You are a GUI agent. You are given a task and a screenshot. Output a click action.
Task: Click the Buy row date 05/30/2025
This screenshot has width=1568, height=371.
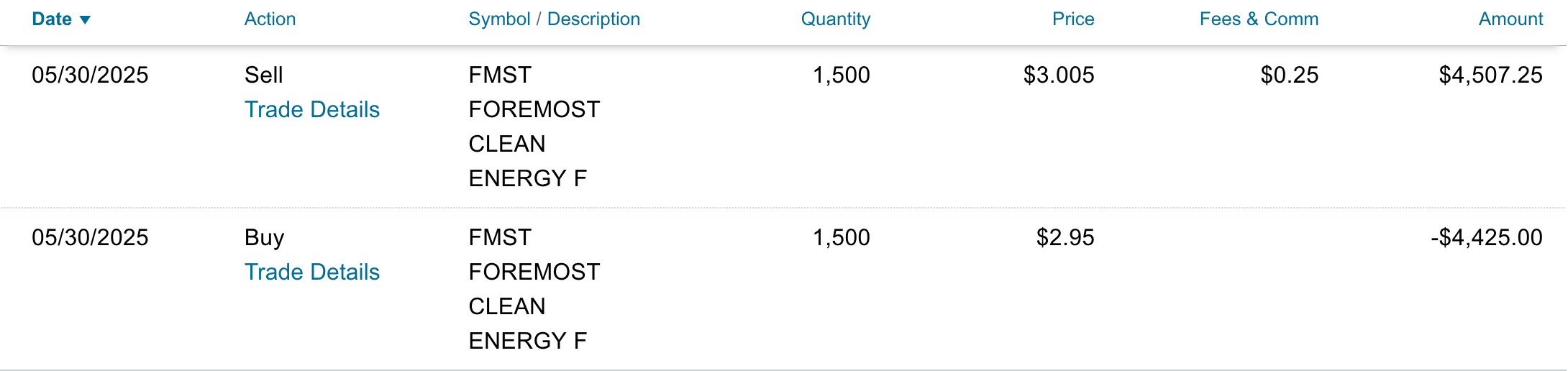pos(90,237)
